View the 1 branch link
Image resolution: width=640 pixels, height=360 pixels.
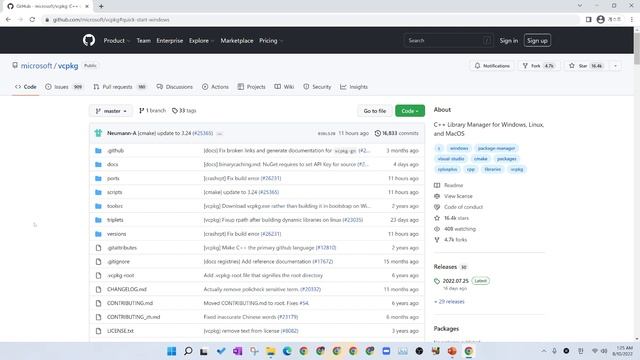tap(152, 111)
